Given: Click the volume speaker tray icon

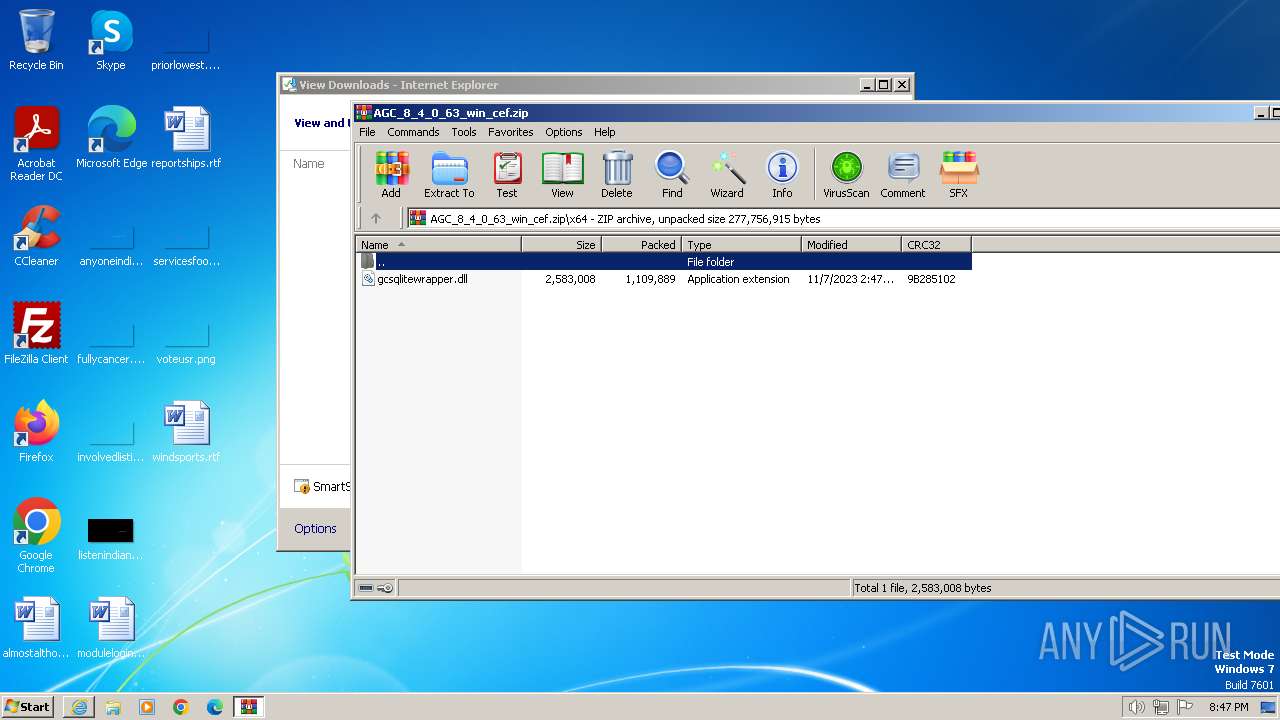Looking at the screenshot, I should 1136,707.
